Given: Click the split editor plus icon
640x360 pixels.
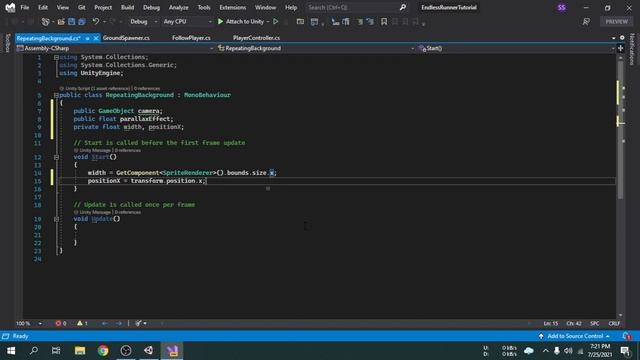Looking at the screenshot, I should pyautogui.click(x=620, y=48).
